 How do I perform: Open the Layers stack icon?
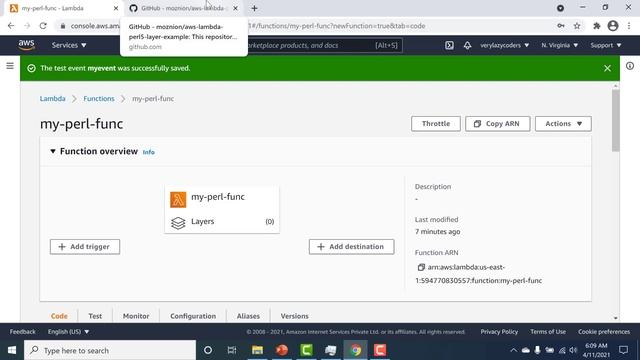178,223
